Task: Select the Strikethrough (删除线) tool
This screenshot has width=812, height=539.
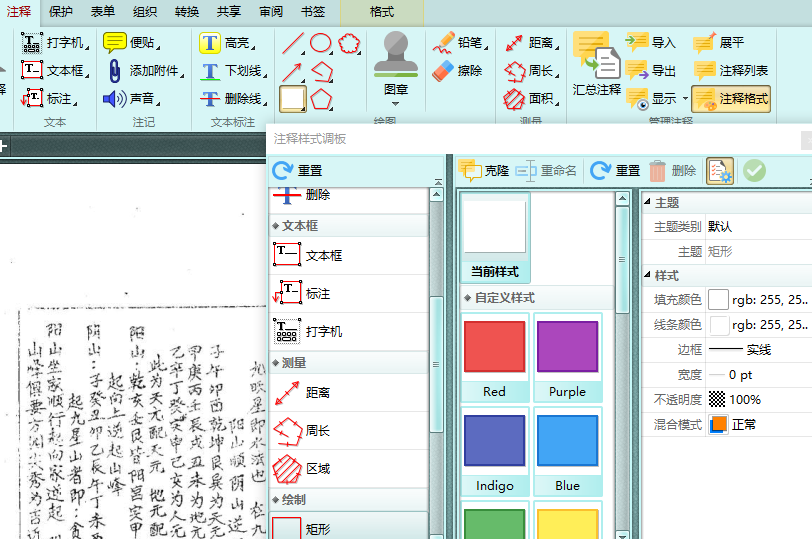Action: point(233,98)
